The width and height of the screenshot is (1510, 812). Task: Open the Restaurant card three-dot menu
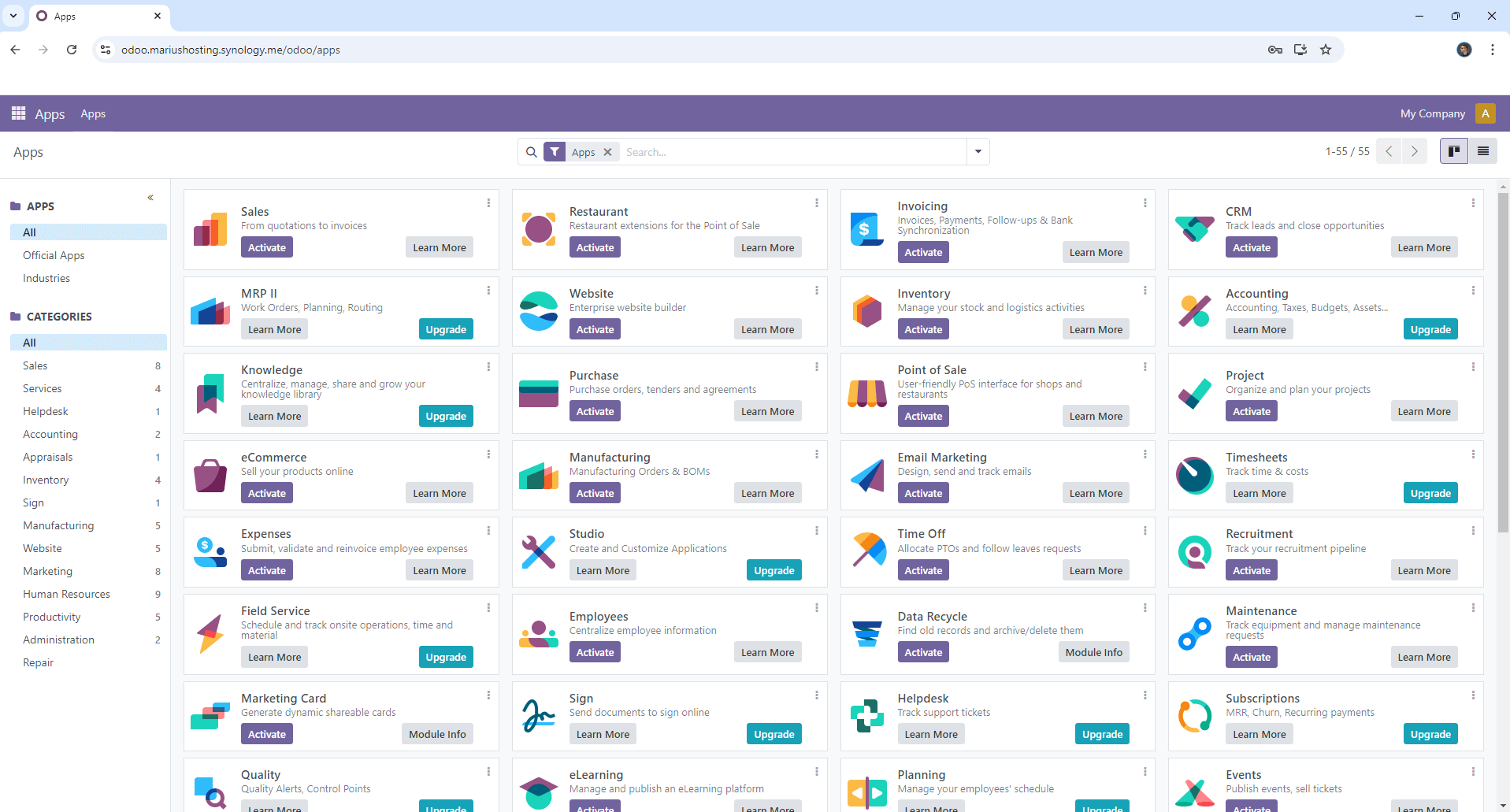pyautogui.click(x=817, y=203)
